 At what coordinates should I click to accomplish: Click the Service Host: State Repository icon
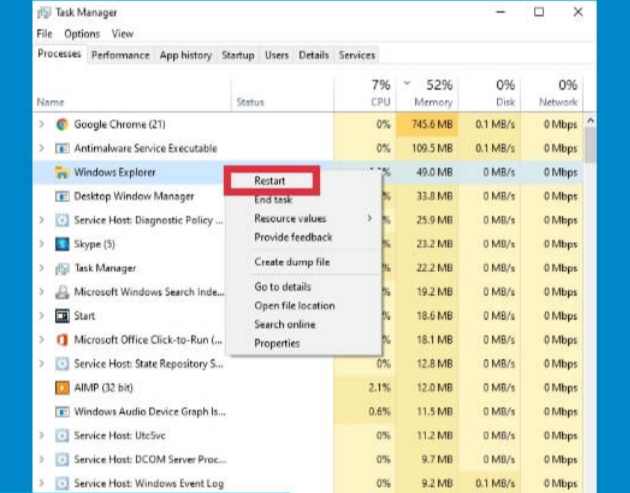pyautogui.click(x=62, y=364)
